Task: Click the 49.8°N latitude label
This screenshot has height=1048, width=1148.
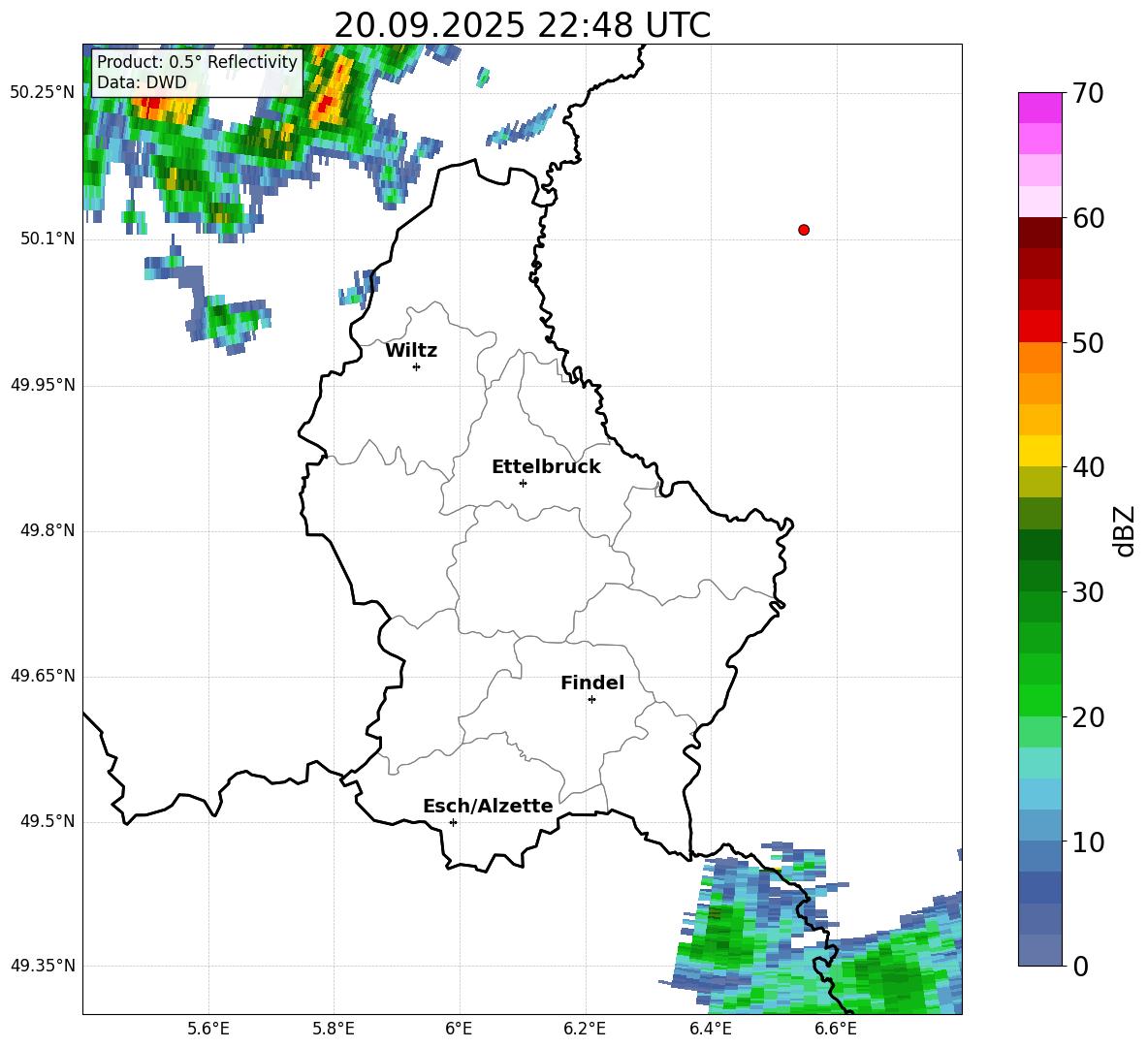Action: tap(48, 530)
